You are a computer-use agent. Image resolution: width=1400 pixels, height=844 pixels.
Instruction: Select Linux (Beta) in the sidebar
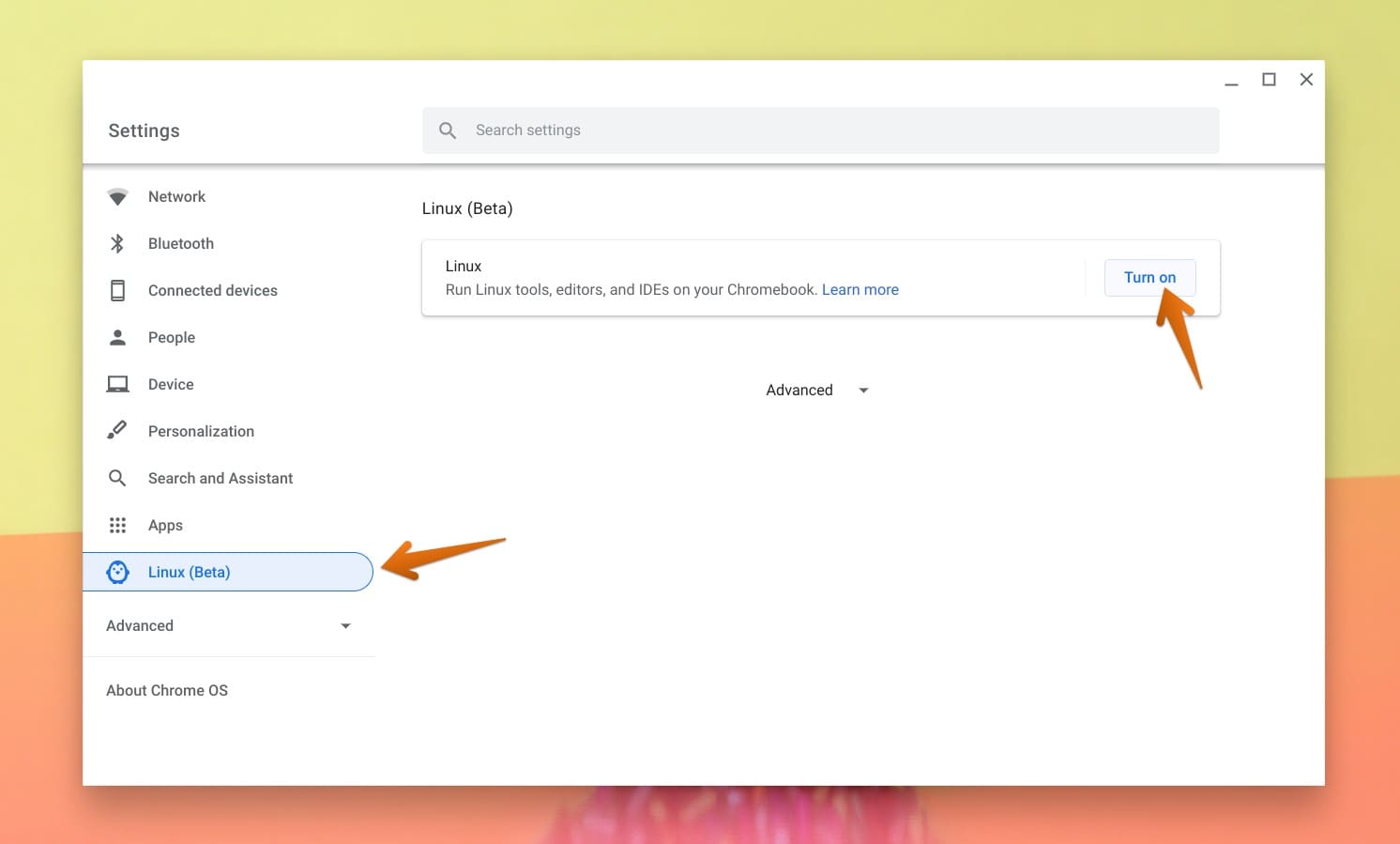click(x=228, y=572)
